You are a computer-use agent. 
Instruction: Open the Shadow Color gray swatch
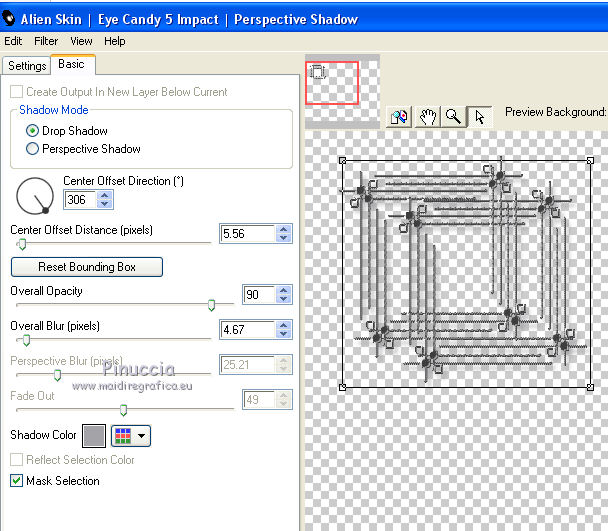tap(94, 436)
